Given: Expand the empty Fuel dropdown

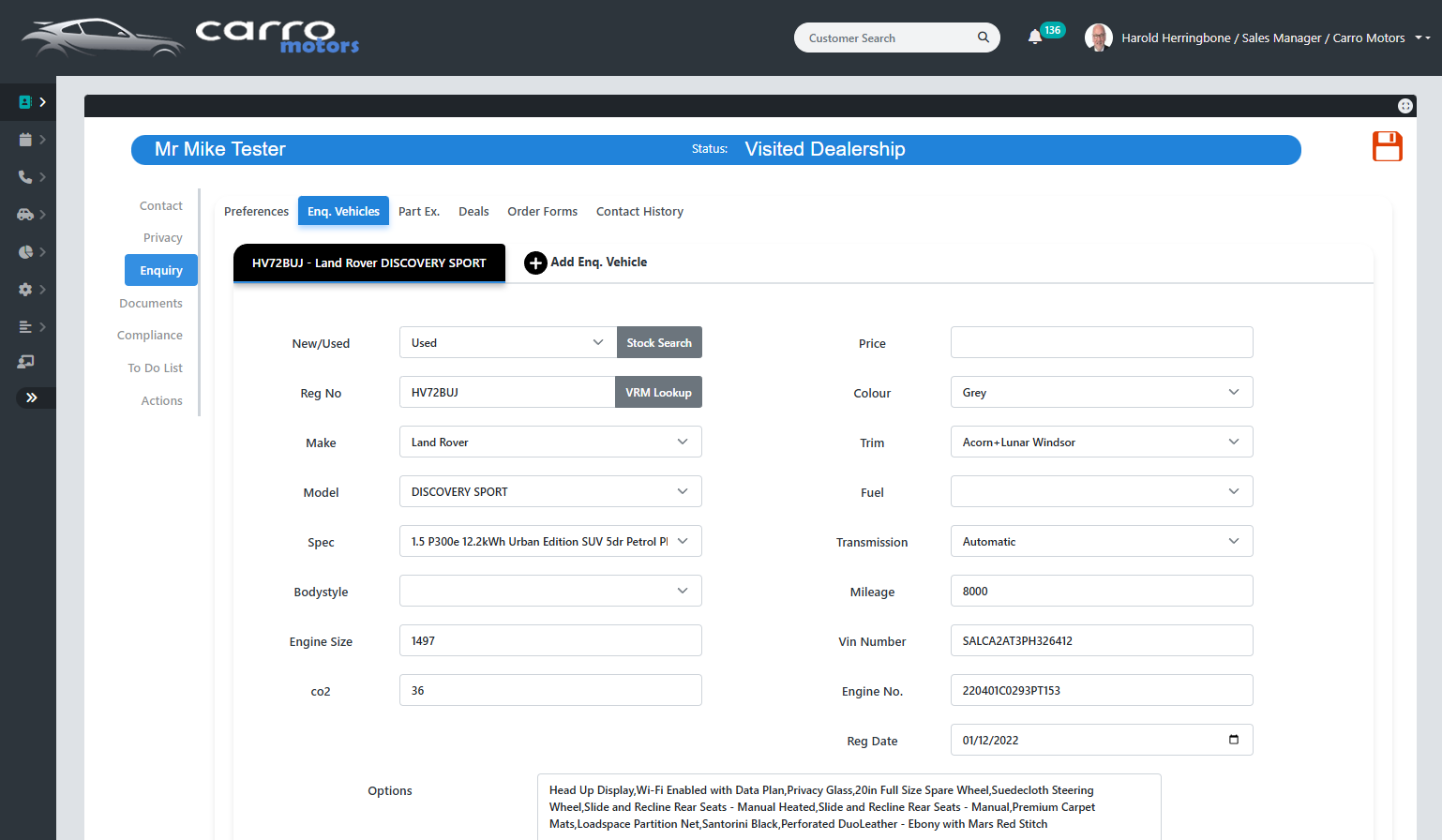Looking at the screenshot, I should tap(1101, 492).
